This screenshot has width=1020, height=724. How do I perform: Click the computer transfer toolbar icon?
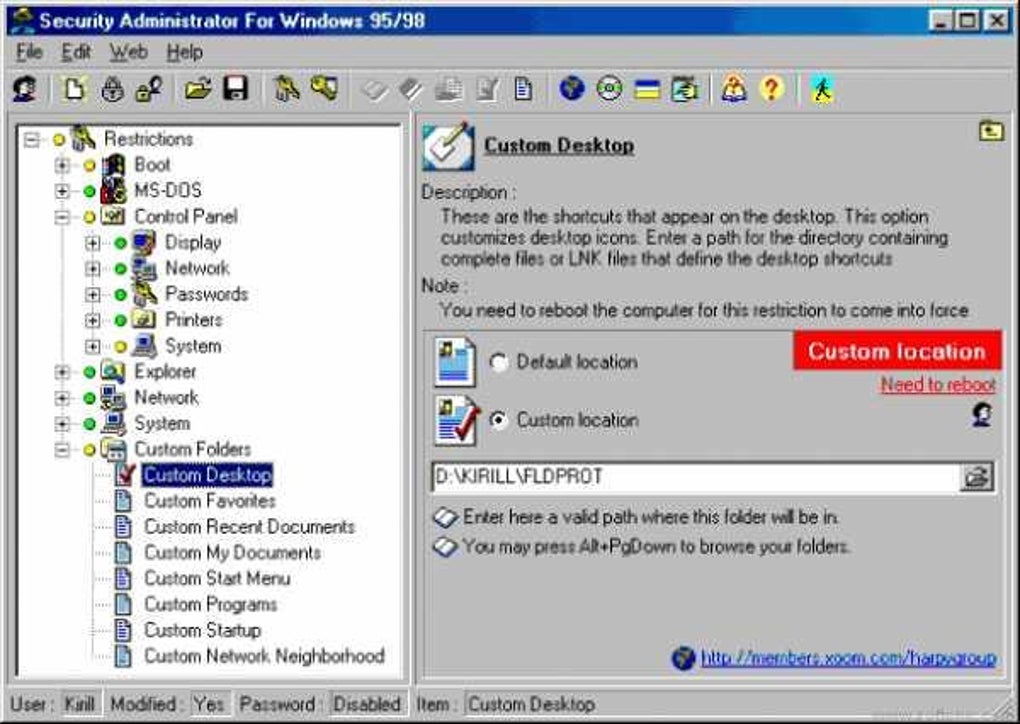pyautogui.click(x=685, y=89)
